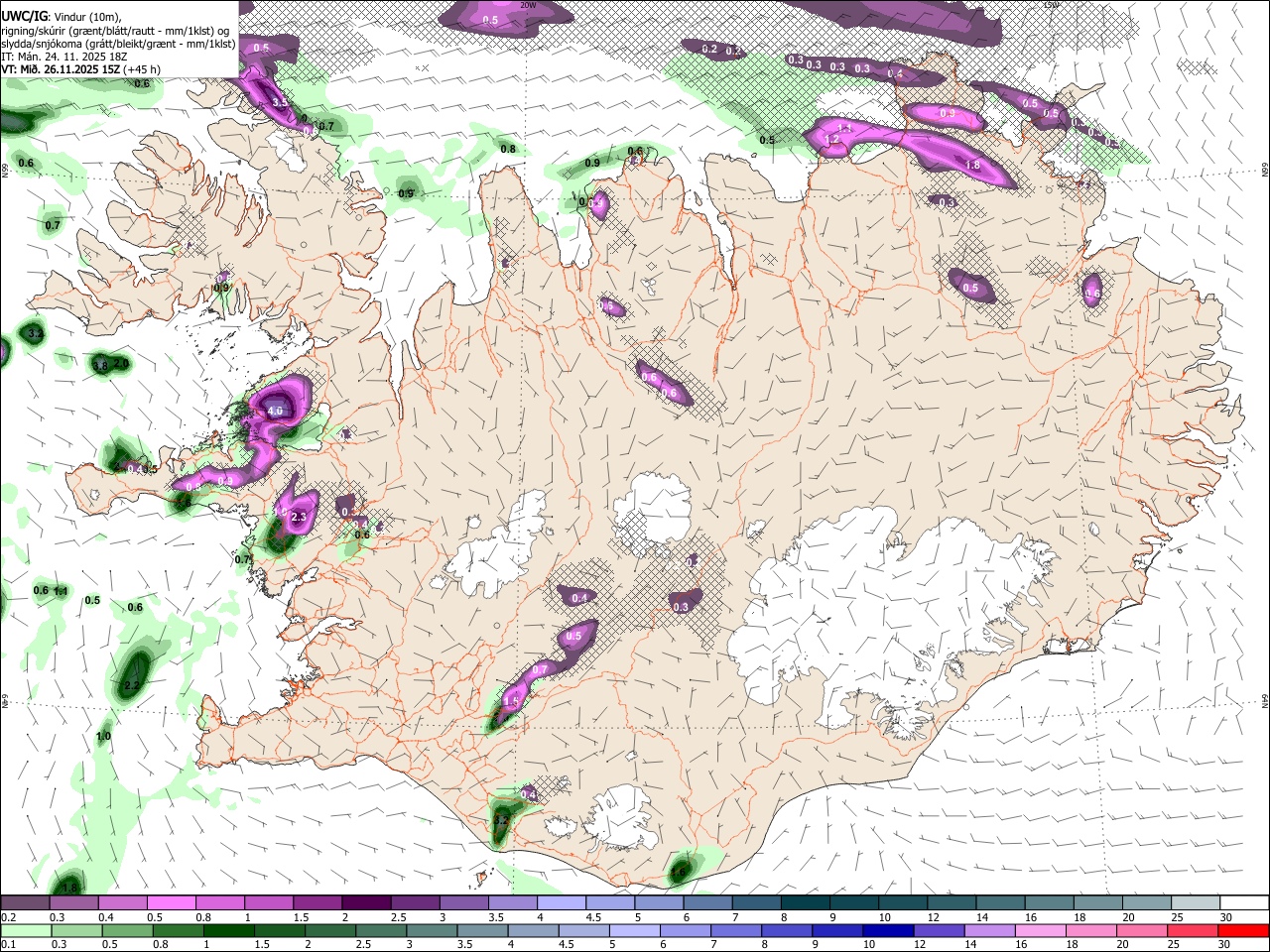This screenshot has width=1270, height=952.
Task: Select the 2.3 value label on the map
Action: (x=298, y=518)
